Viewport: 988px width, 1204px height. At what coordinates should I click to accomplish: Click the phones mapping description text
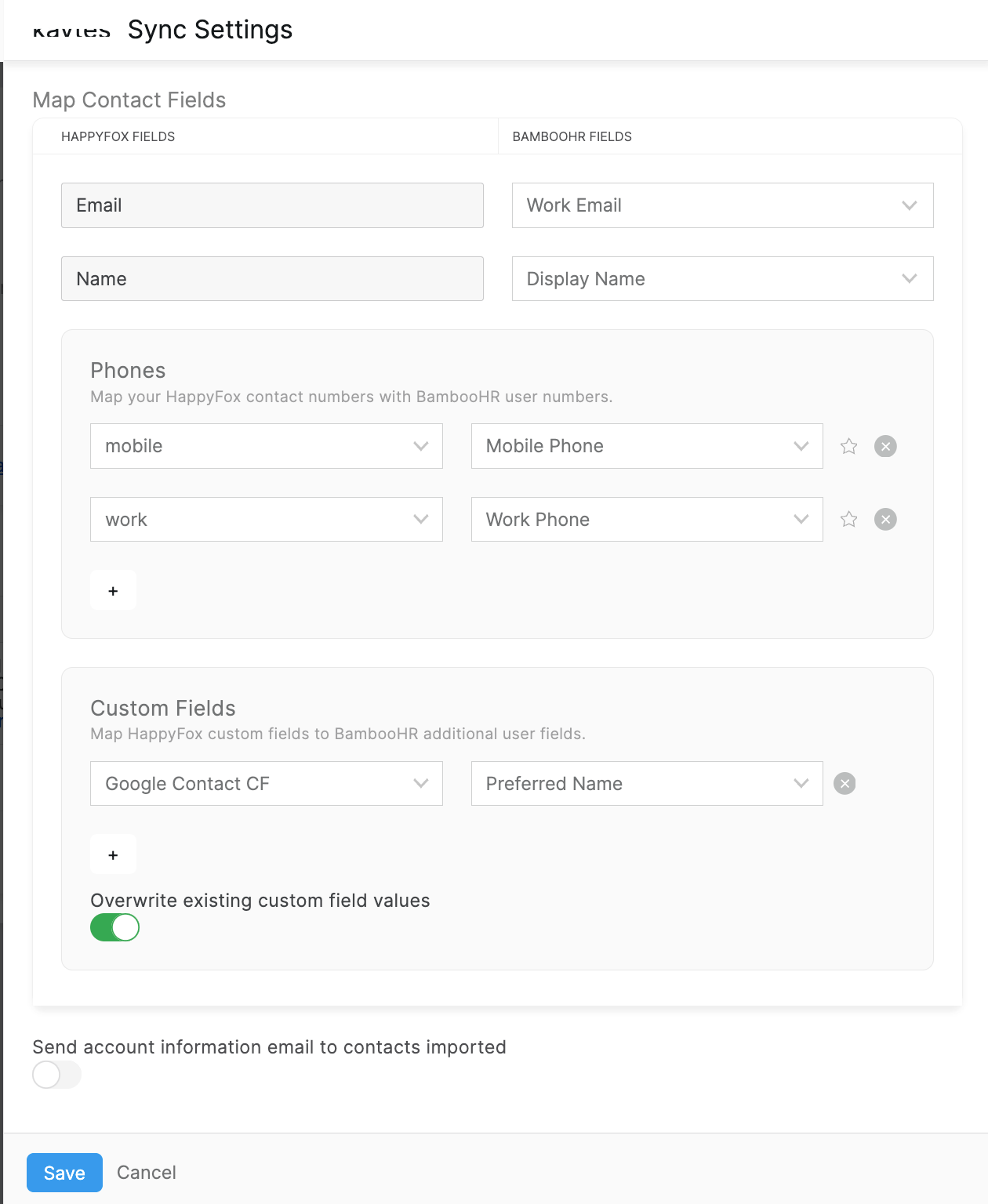pyautogui.click(x=351, y=397)
